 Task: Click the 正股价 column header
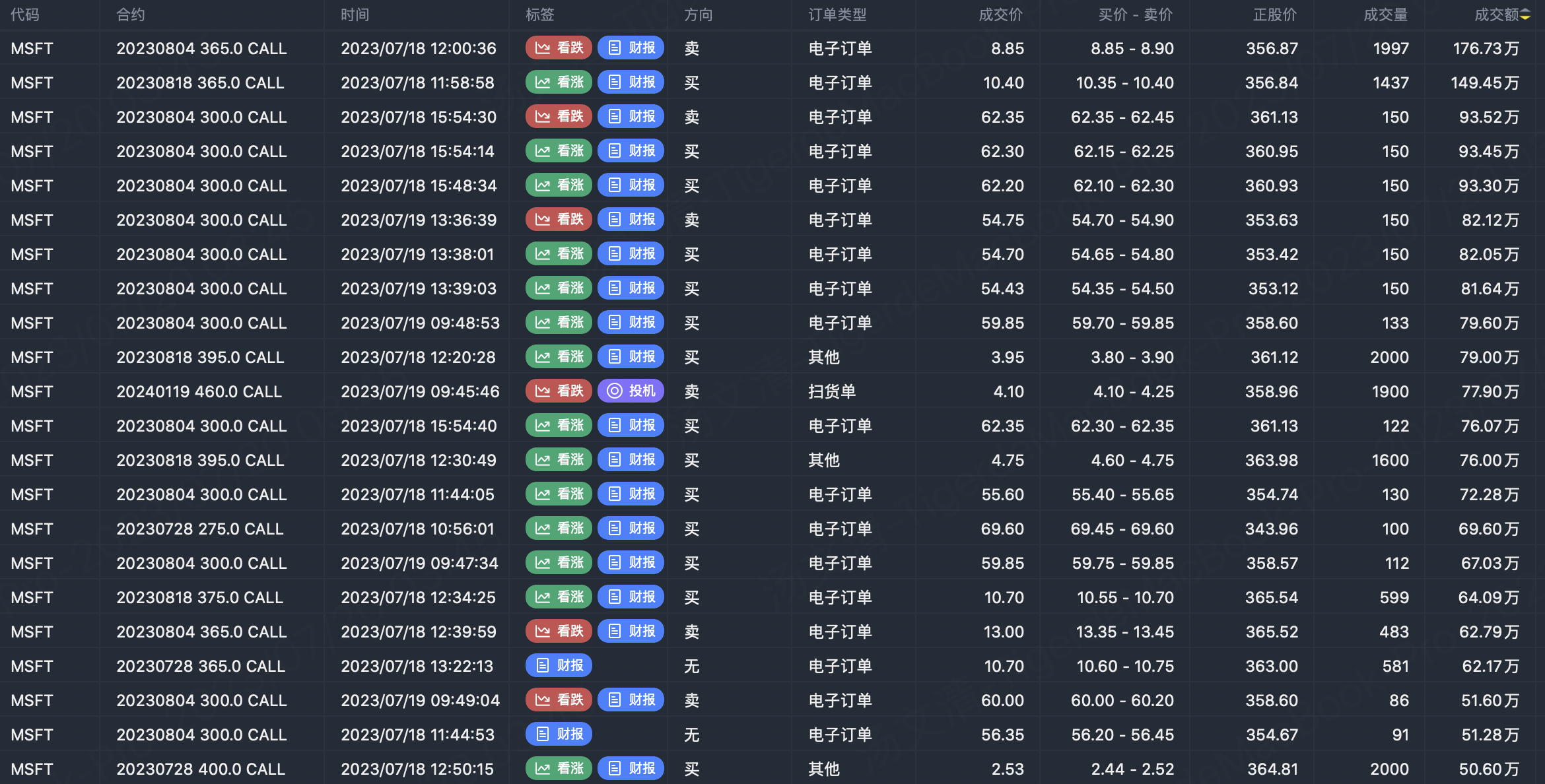(x=1275, y=15)
